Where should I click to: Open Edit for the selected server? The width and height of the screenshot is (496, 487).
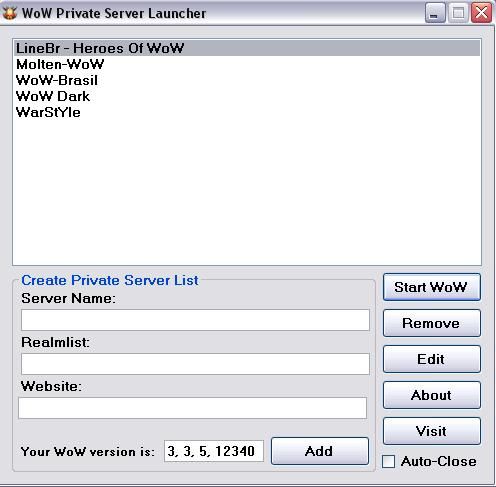(x=432, y=359)
